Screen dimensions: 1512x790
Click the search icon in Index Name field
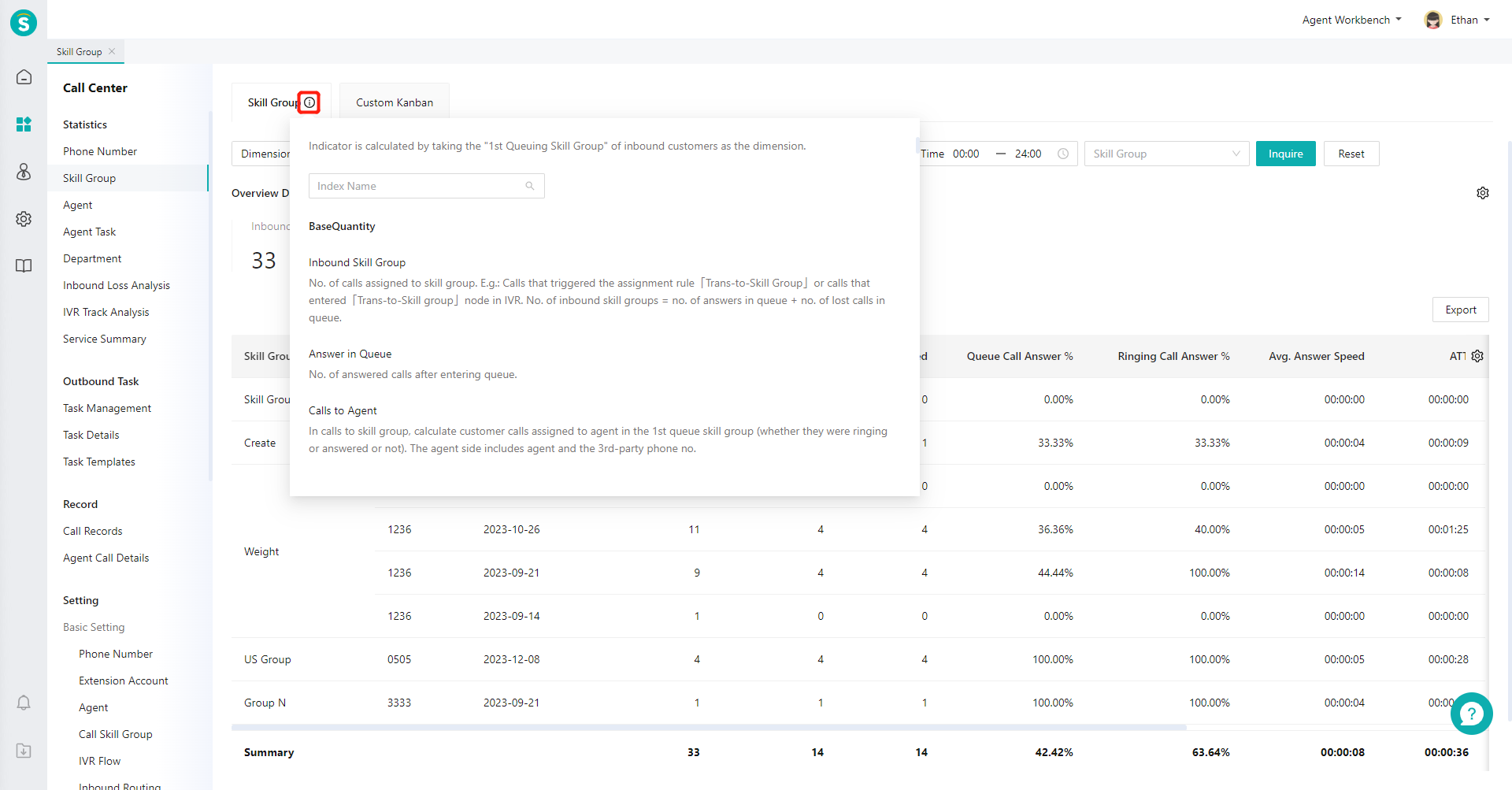click(x=530, y=186)
